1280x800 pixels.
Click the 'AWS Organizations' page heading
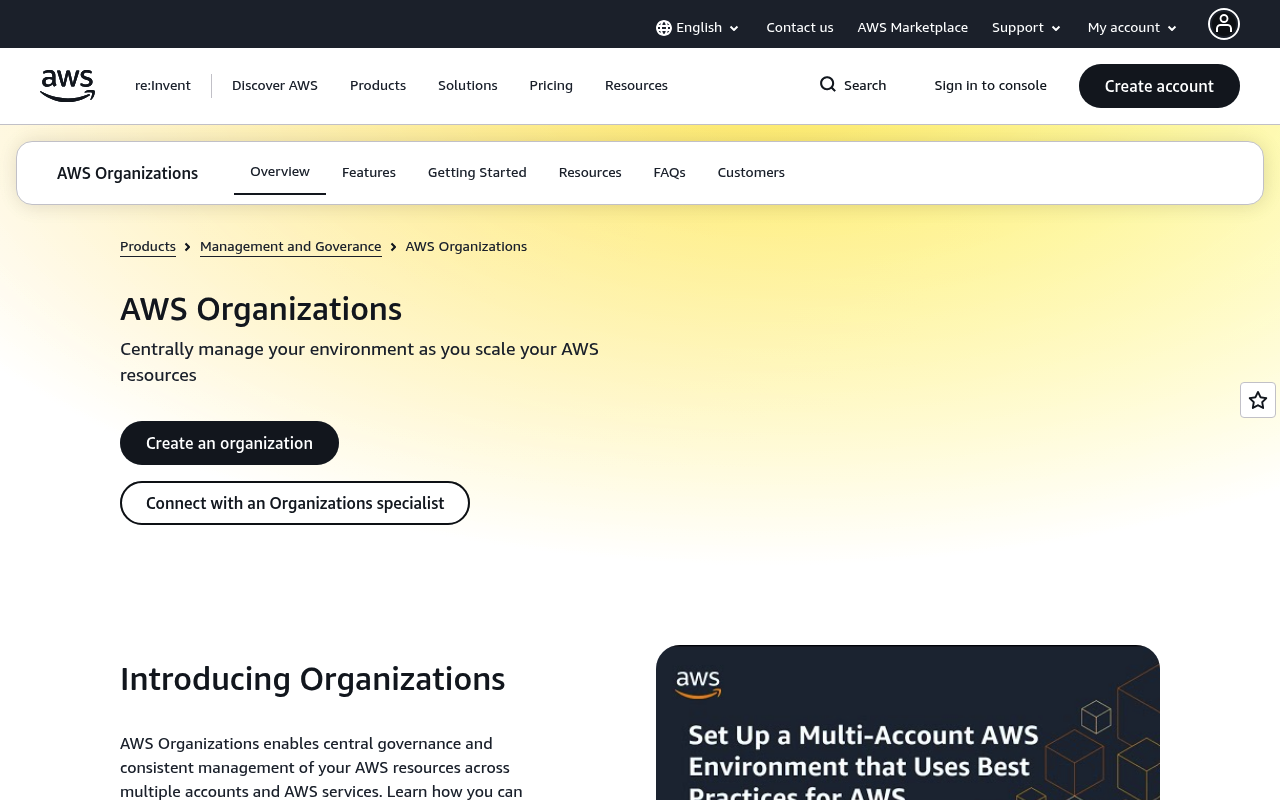[x=261, y=309]
